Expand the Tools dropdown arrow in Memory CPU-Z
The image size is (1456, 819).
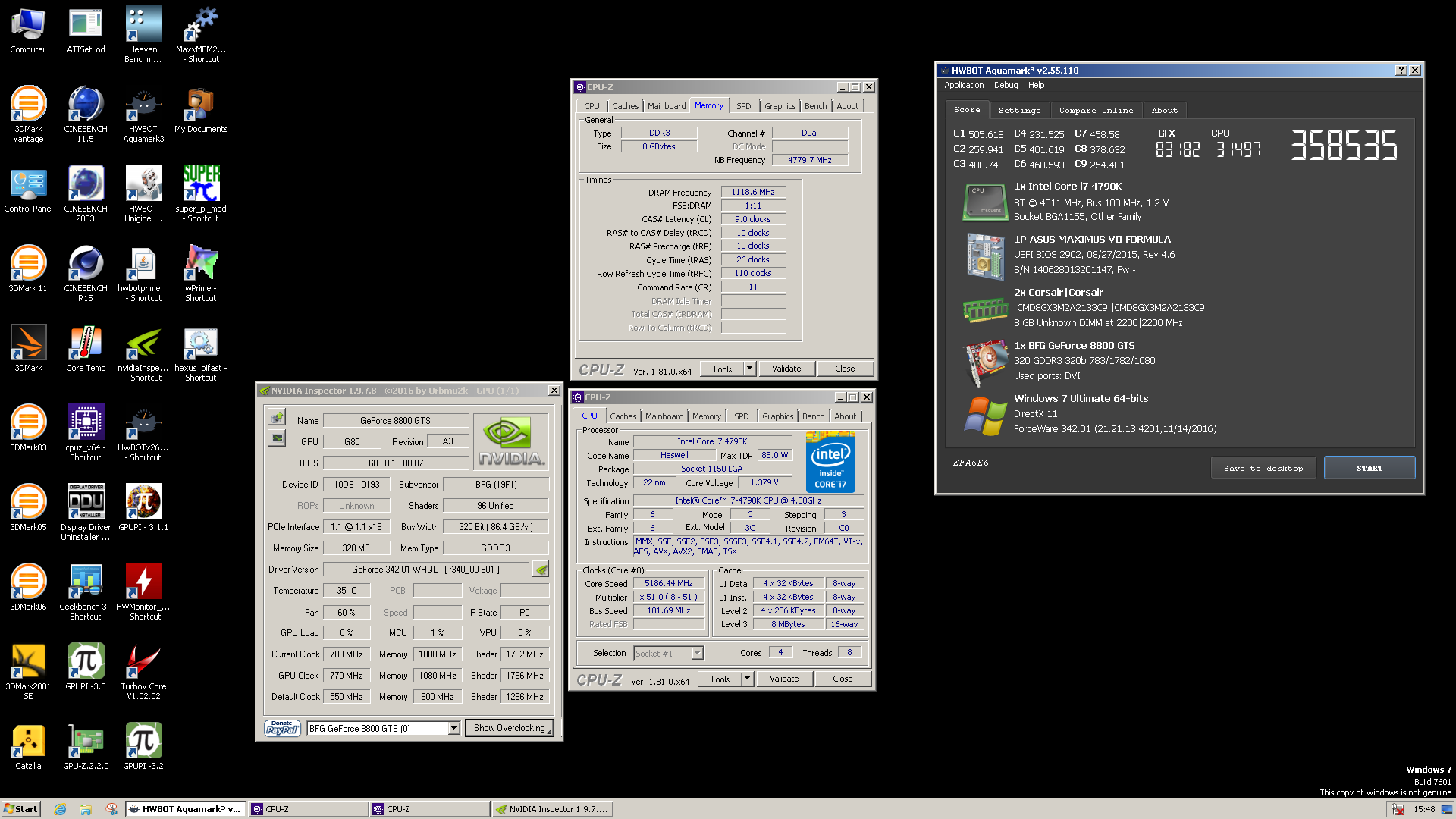pos(749,369)
